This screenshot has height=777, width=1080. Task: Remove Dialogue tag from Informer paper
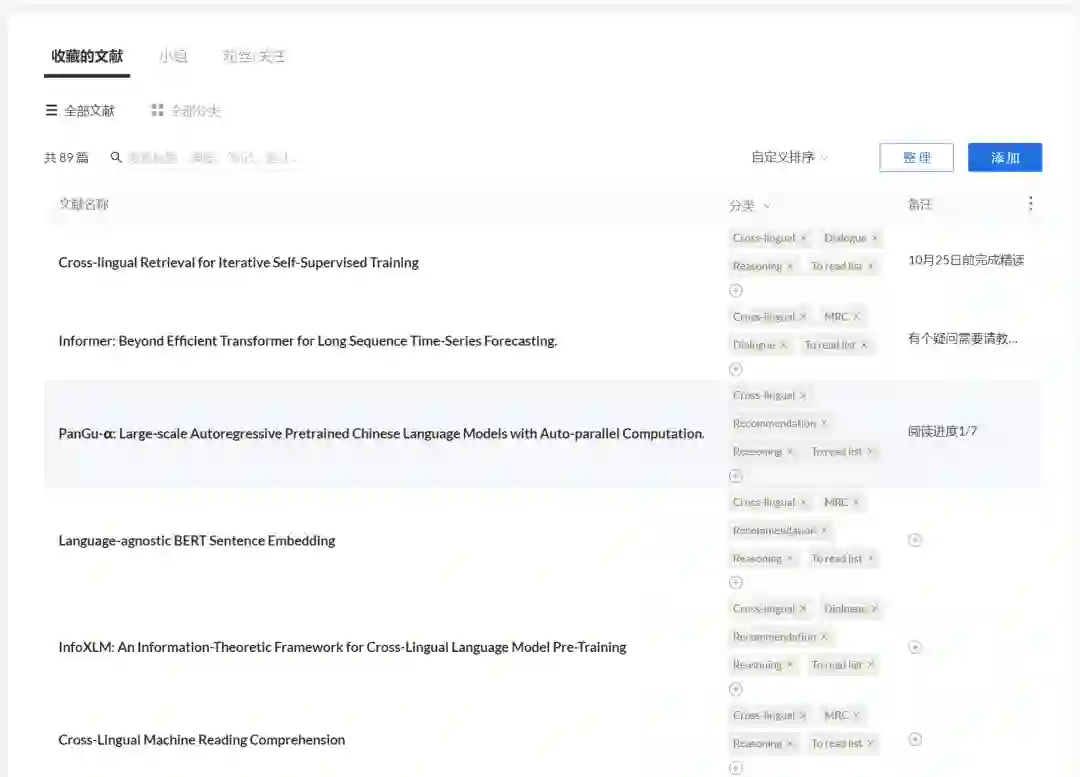pos(783,345)
